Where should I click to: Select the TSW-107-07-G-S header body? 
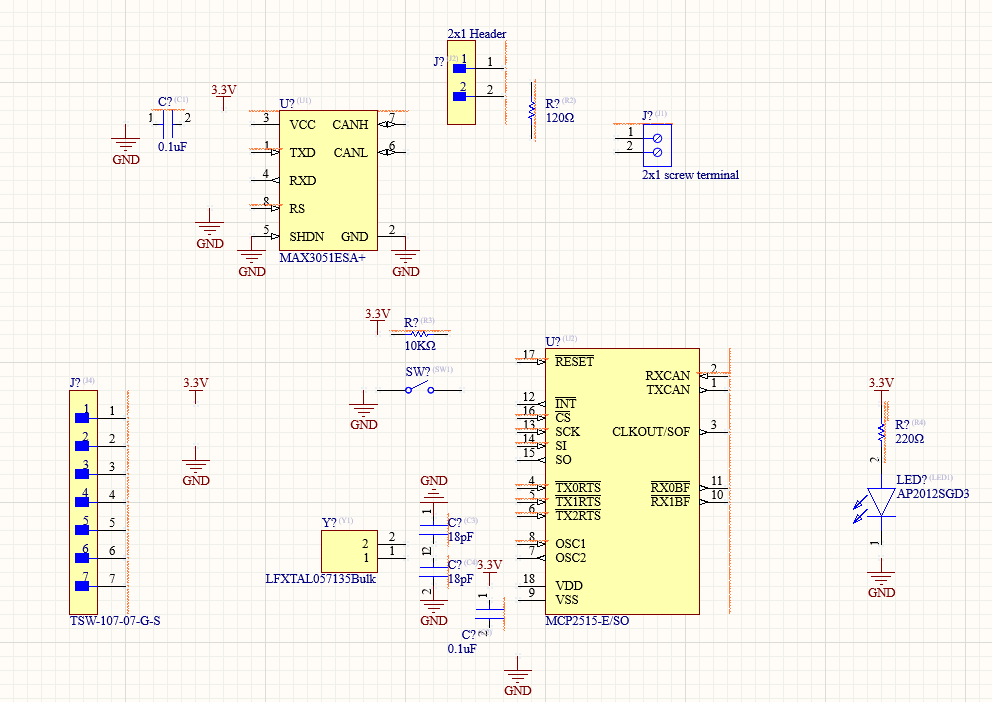click(84, 502)
